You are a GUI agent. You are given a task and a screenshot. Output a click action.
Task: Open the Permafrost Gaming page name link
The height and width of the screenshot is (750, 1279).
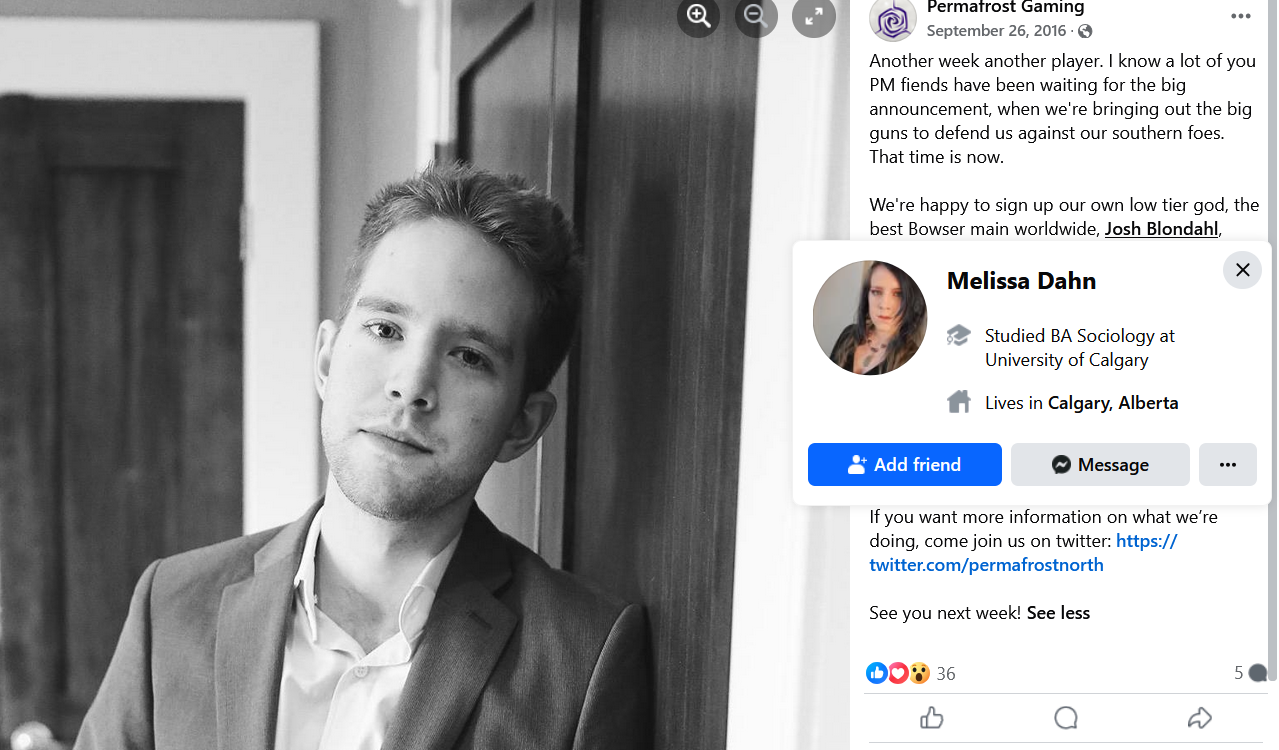pyautogui.click(x=1005, y=8)
